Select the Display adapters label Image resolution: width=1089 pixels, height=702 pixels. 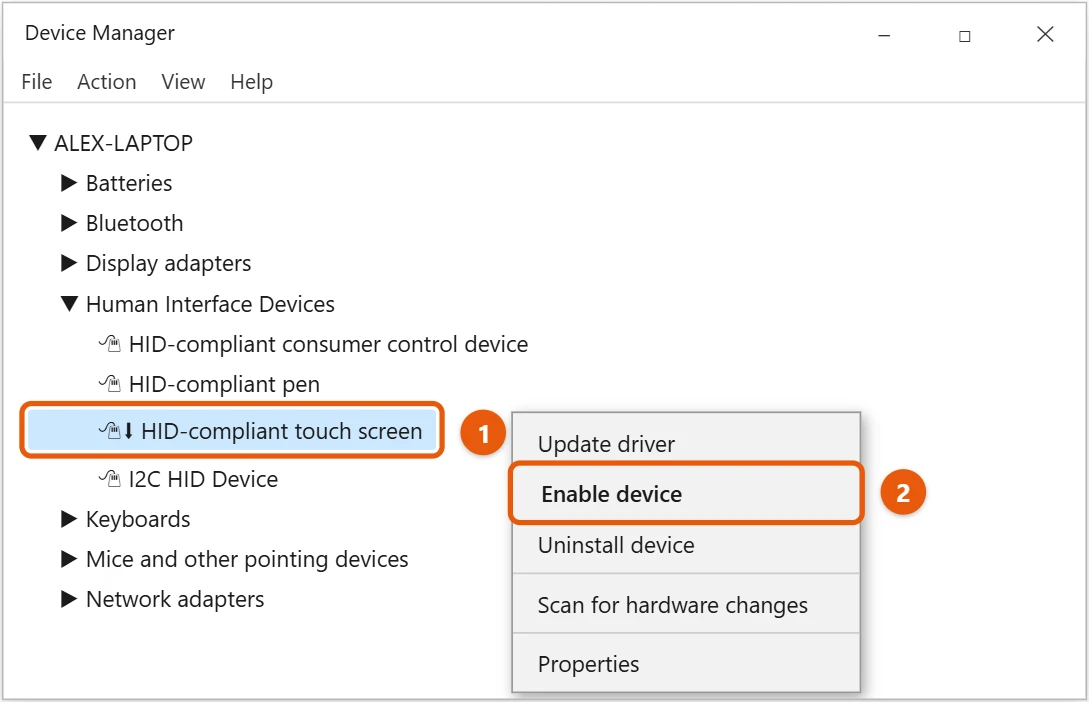168,264
